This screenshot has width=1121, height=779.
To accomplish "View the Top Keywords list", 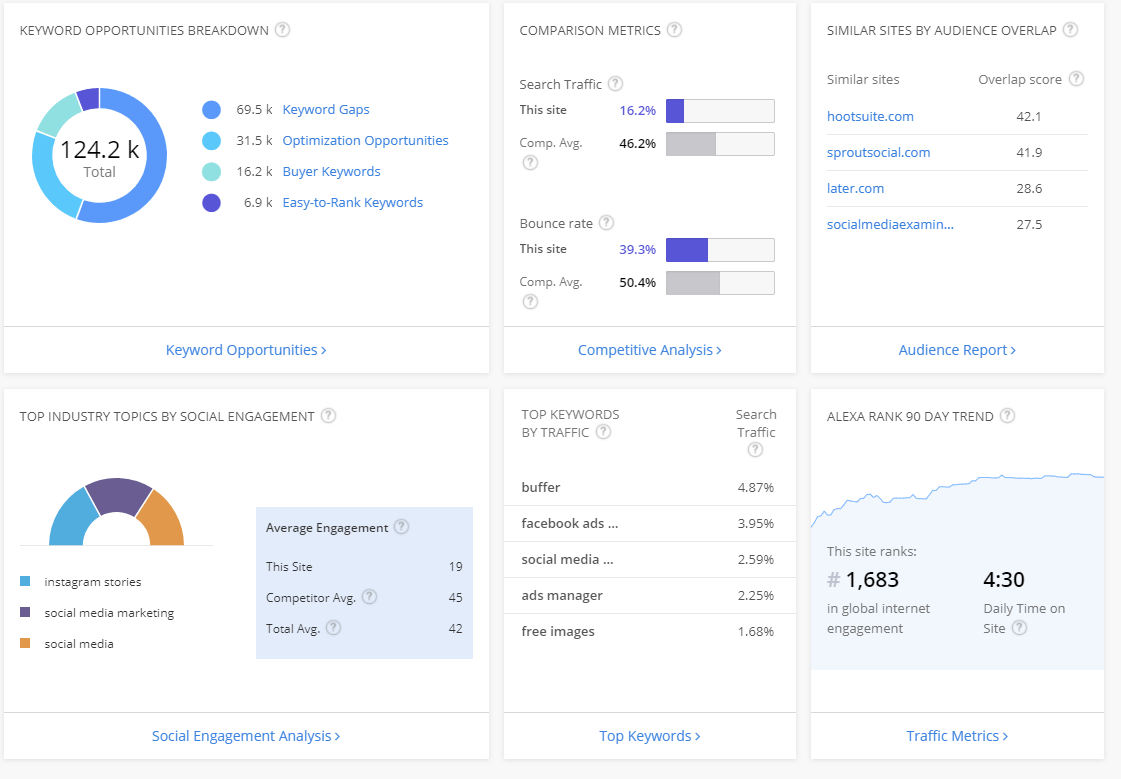I will coord(649,736).
